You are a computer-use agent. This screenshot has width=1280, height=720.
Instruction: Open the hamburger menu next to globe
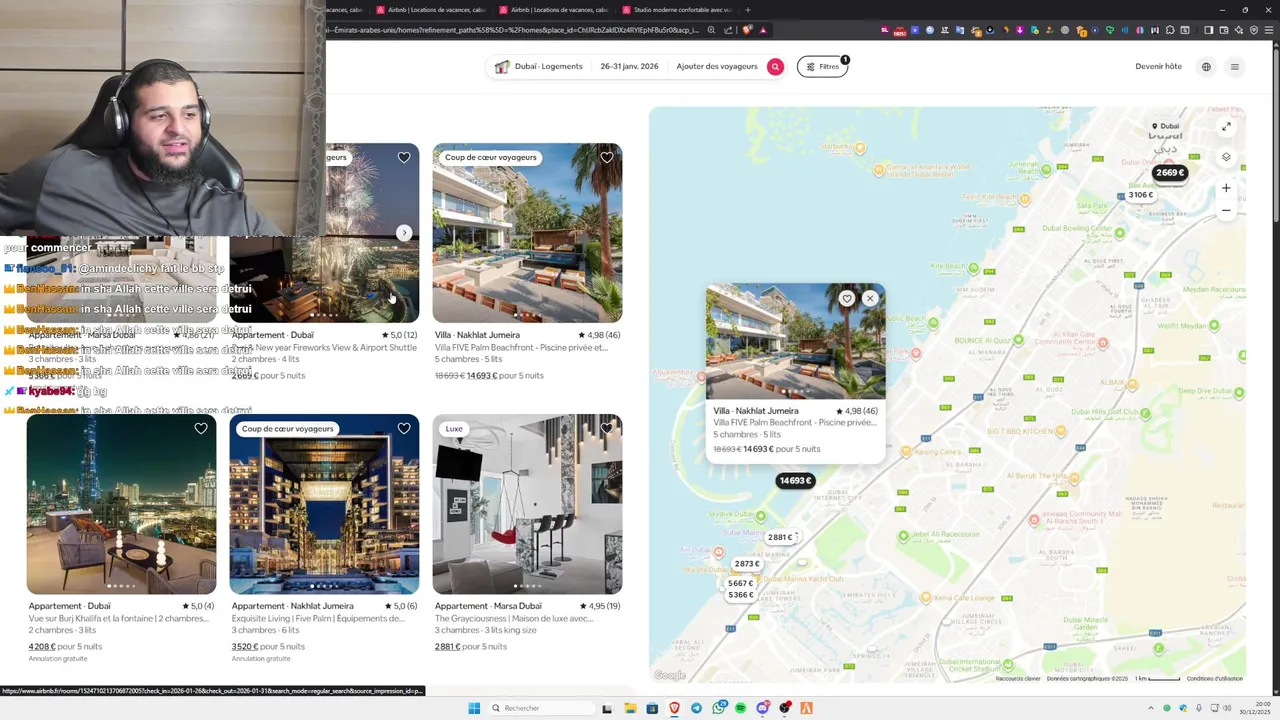pyautogui.click(x=1235, y=67)
